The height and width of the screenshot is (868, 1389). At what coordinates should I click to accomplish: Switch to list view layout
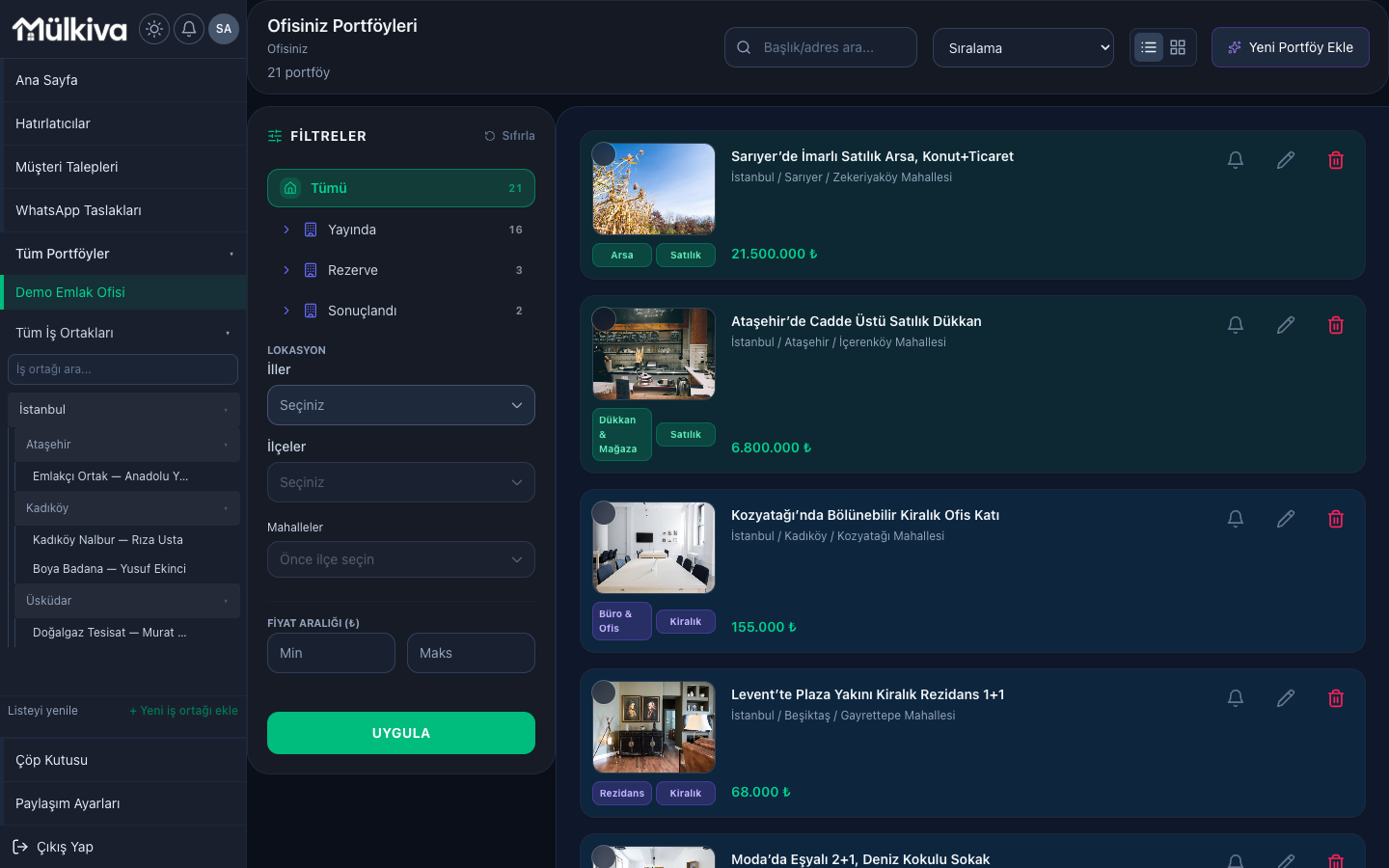(1149, 47)
